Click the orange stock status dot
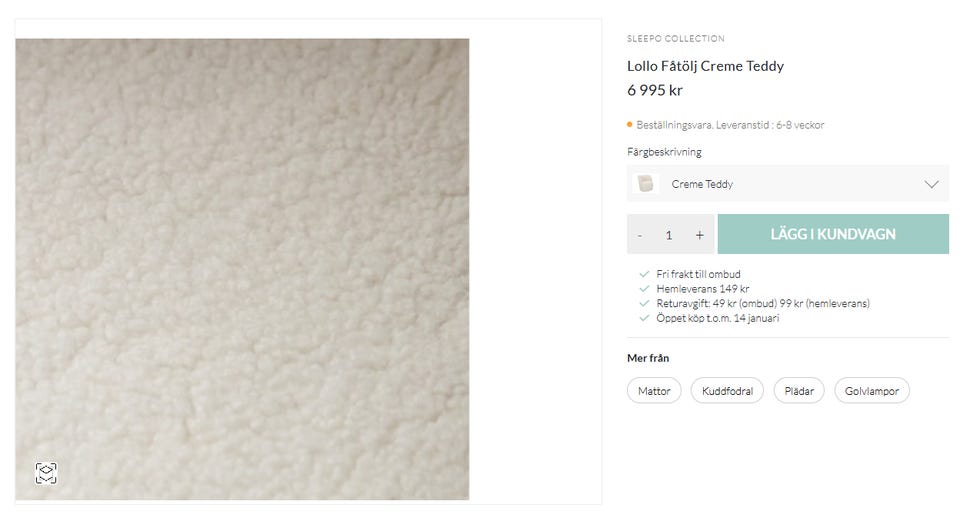The height and width of the screenshot is (518, 960). (630, 125)
